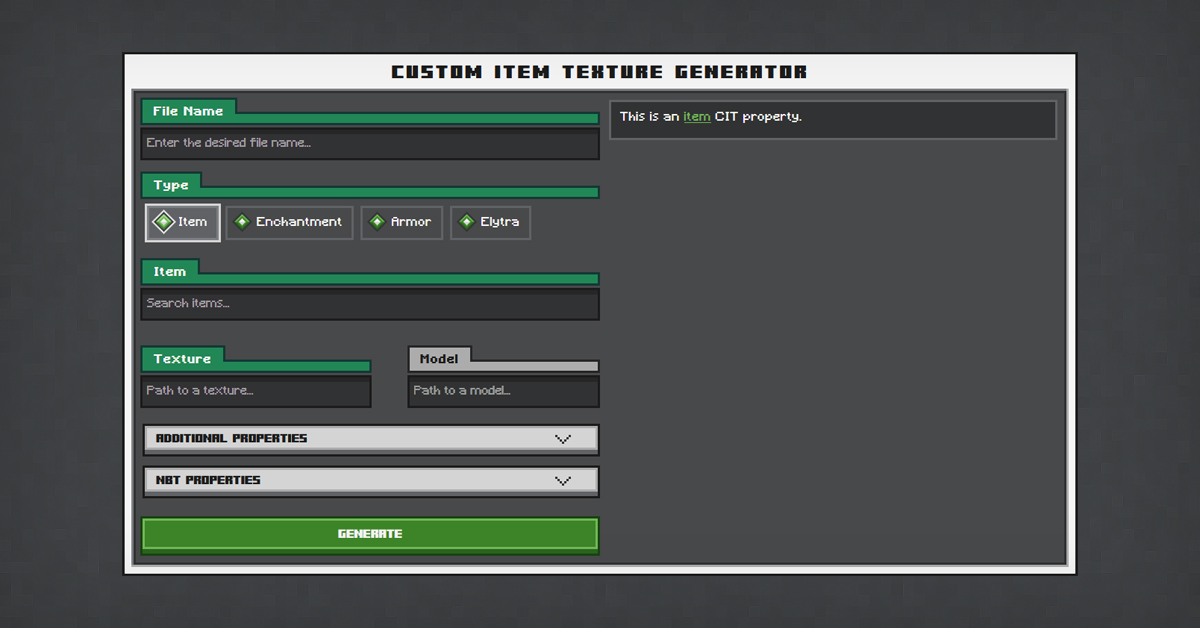This screenshot has height=628, width=1200.
Task: Click the diamond icon beside Enchantment
Action: point(242,222)
